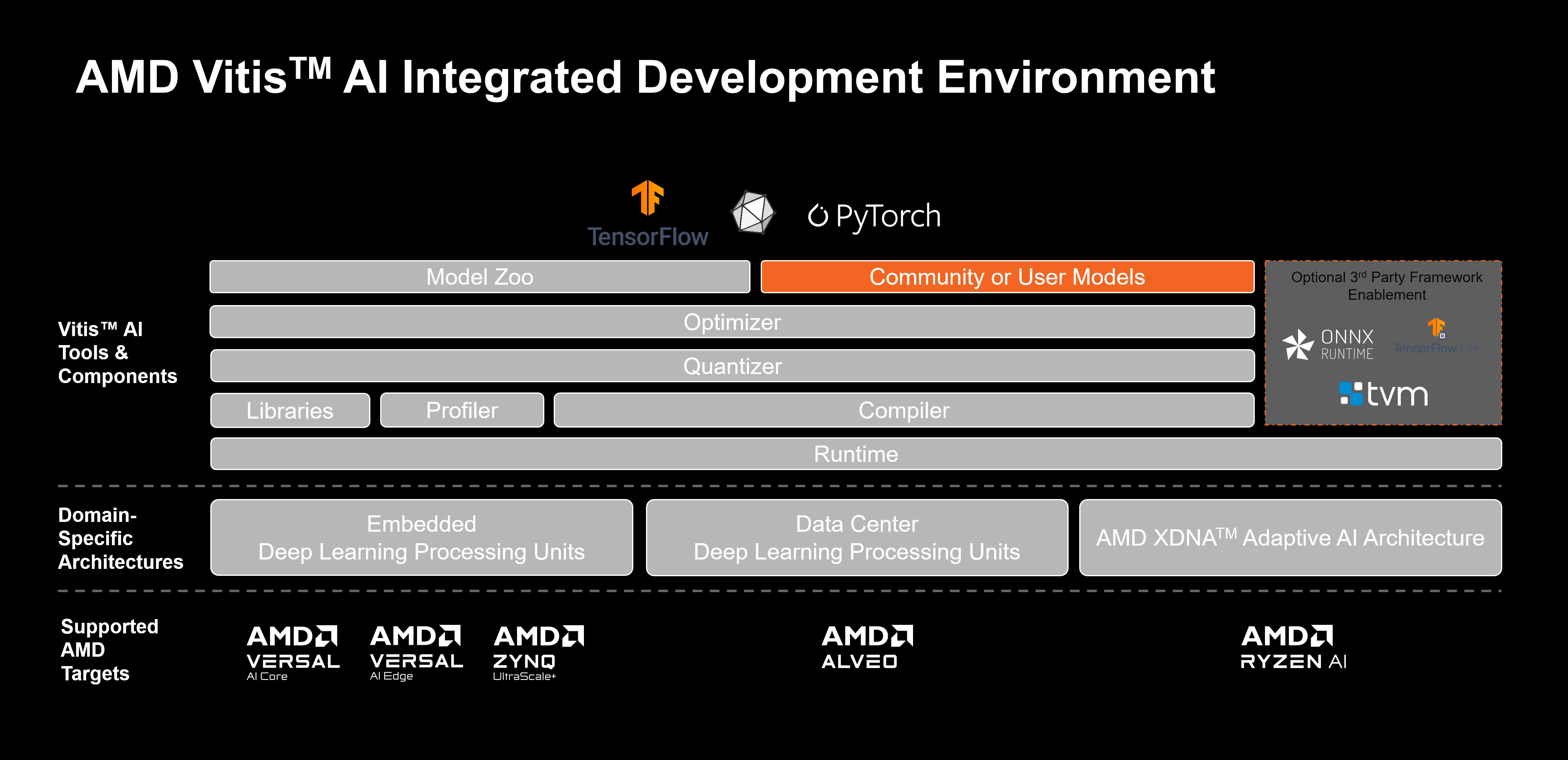The image size is (1568, 760).
Task: Click the AMD Zynq UltraScale+ logo
Action: click(538, 652)
